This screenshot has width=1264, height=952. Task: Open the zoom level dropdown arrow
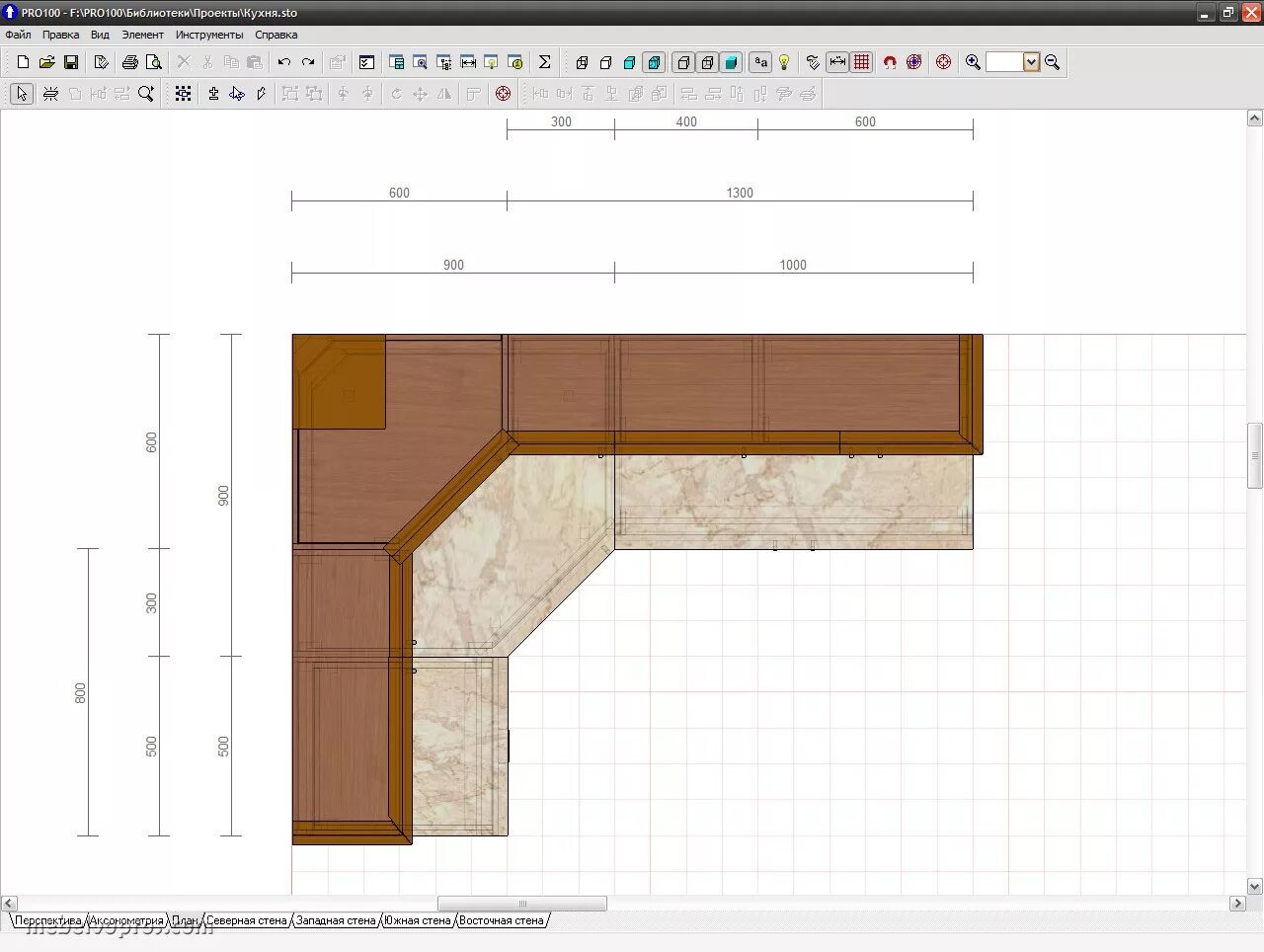coord(1031,62)
